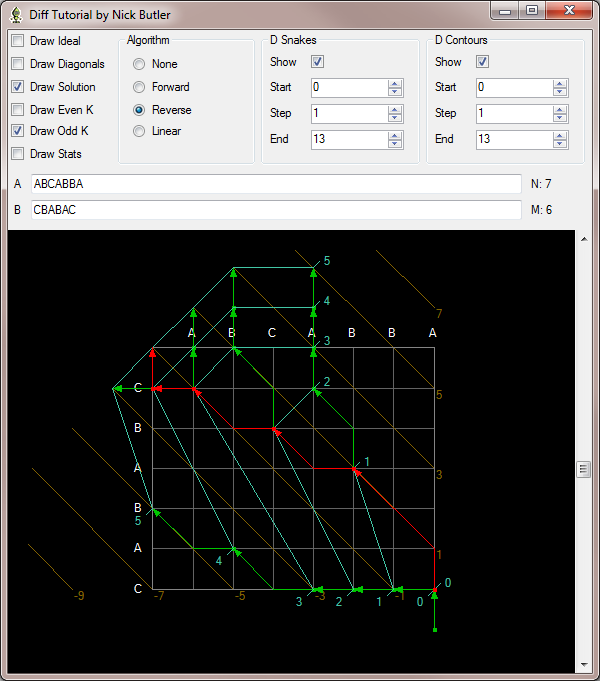Focus the D Snakes Step number field
This screenshot has width=600, height=681.
tap(349, 114)
